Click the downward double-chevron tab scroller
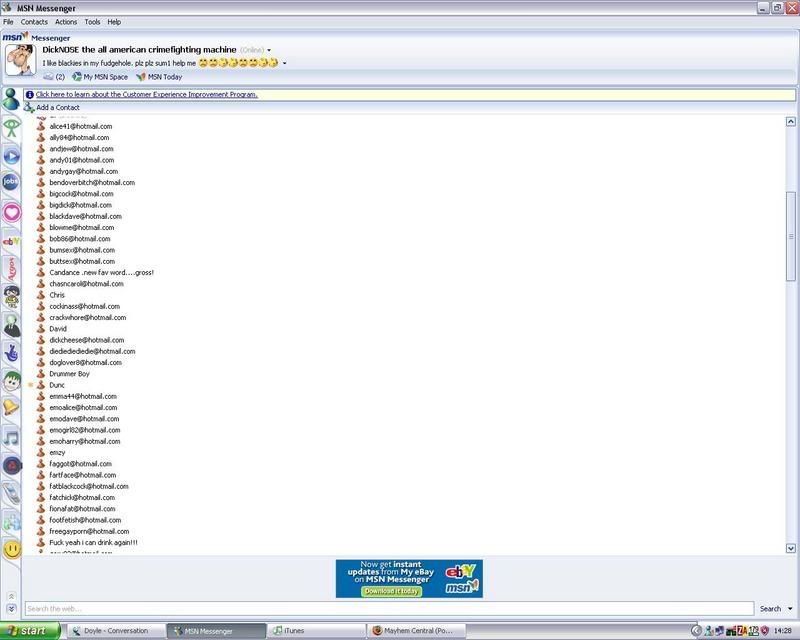 point(11,608)
